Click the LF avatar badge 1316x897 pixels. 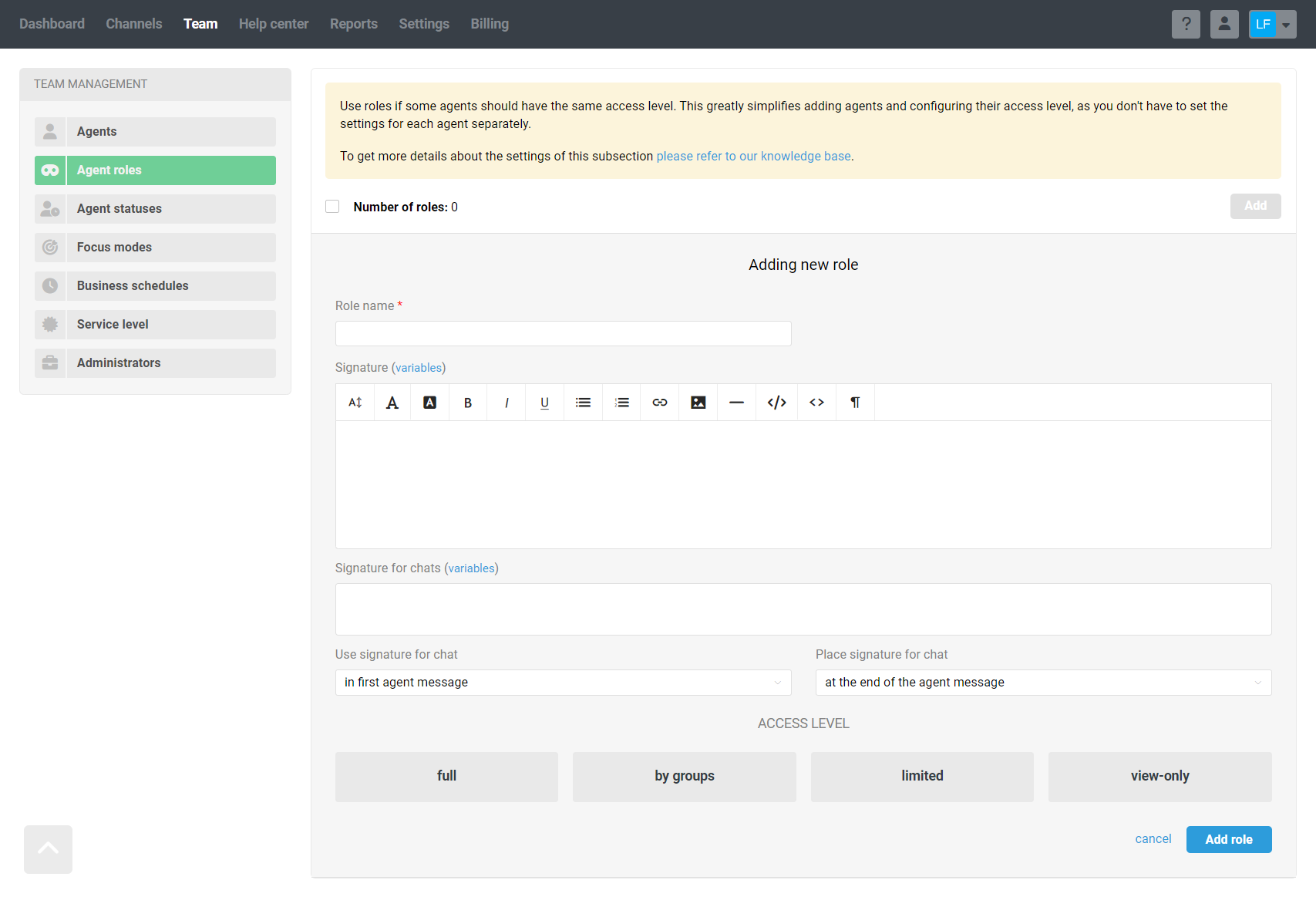1263,24
